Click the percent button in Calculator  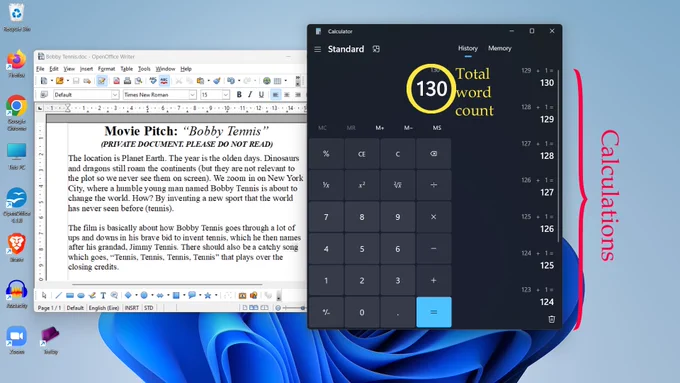[326, 154]
